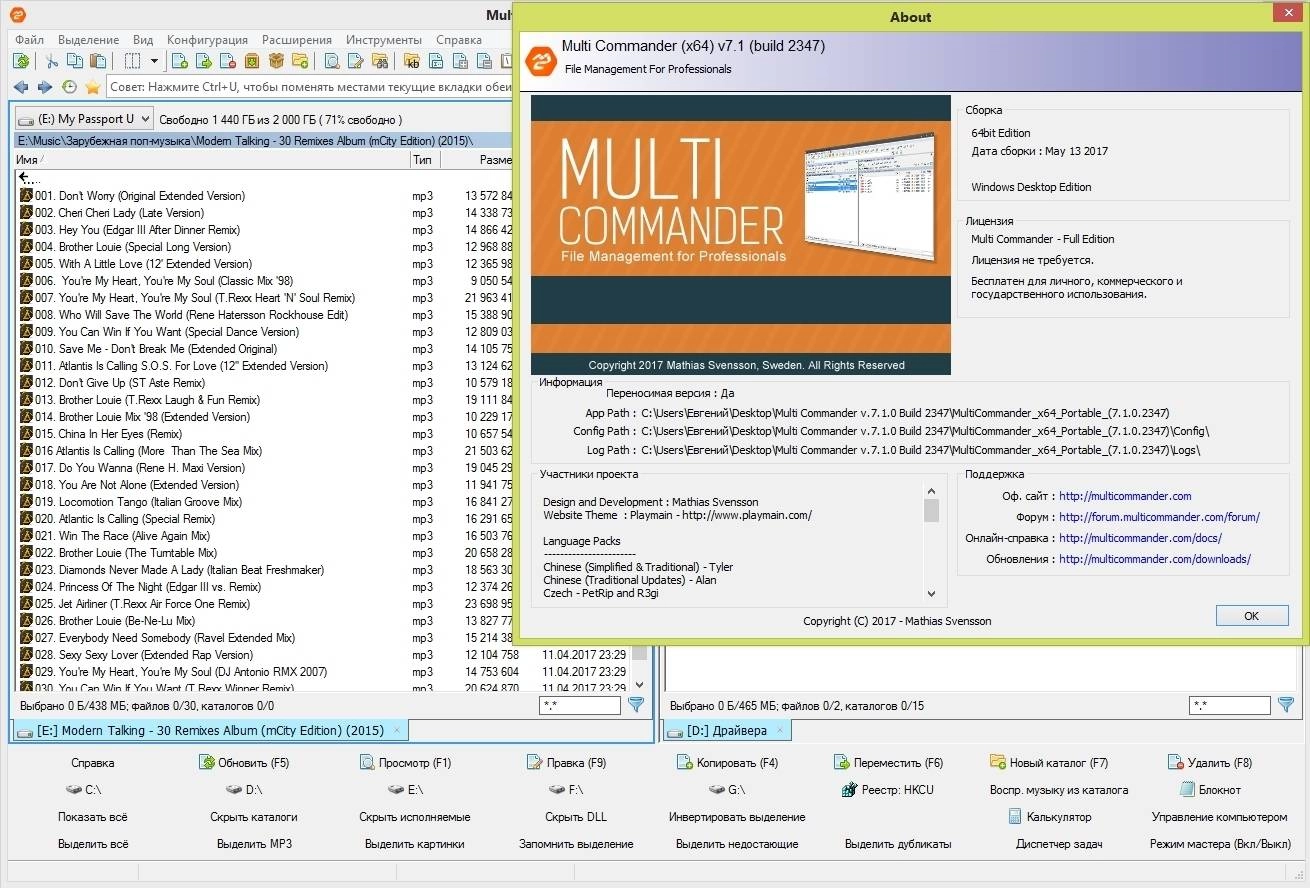Click the contributors list scroll down arrow
The width and height of the screenshot is (1310, 888).
click(x=931, y=593)
